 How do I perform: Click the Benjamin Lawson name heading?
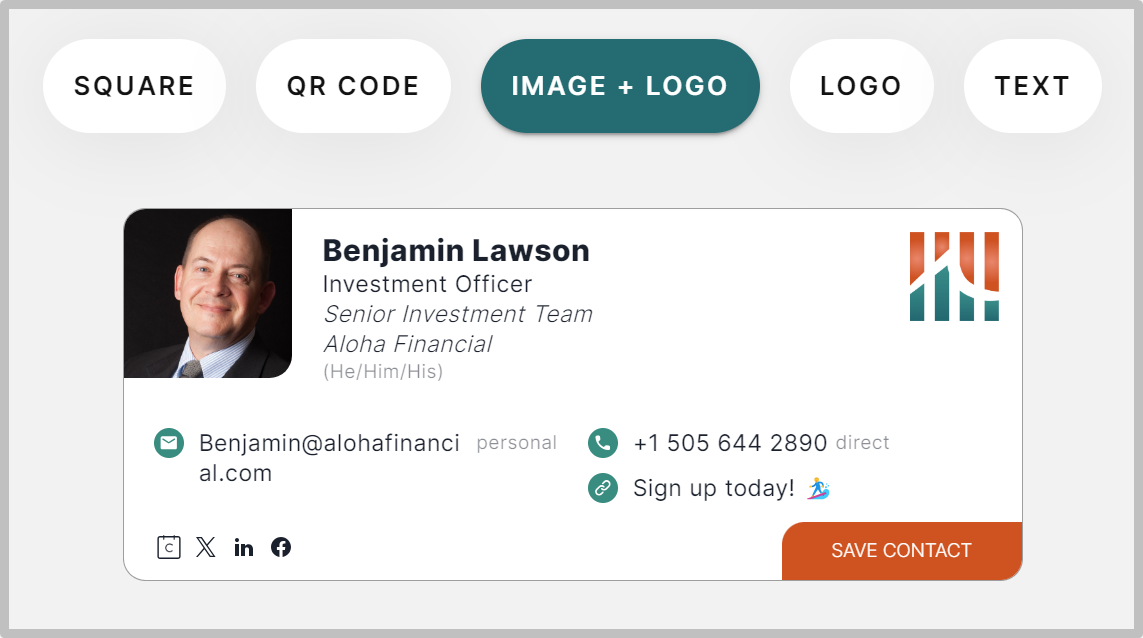pyautogui.click(x=456, y=250)
